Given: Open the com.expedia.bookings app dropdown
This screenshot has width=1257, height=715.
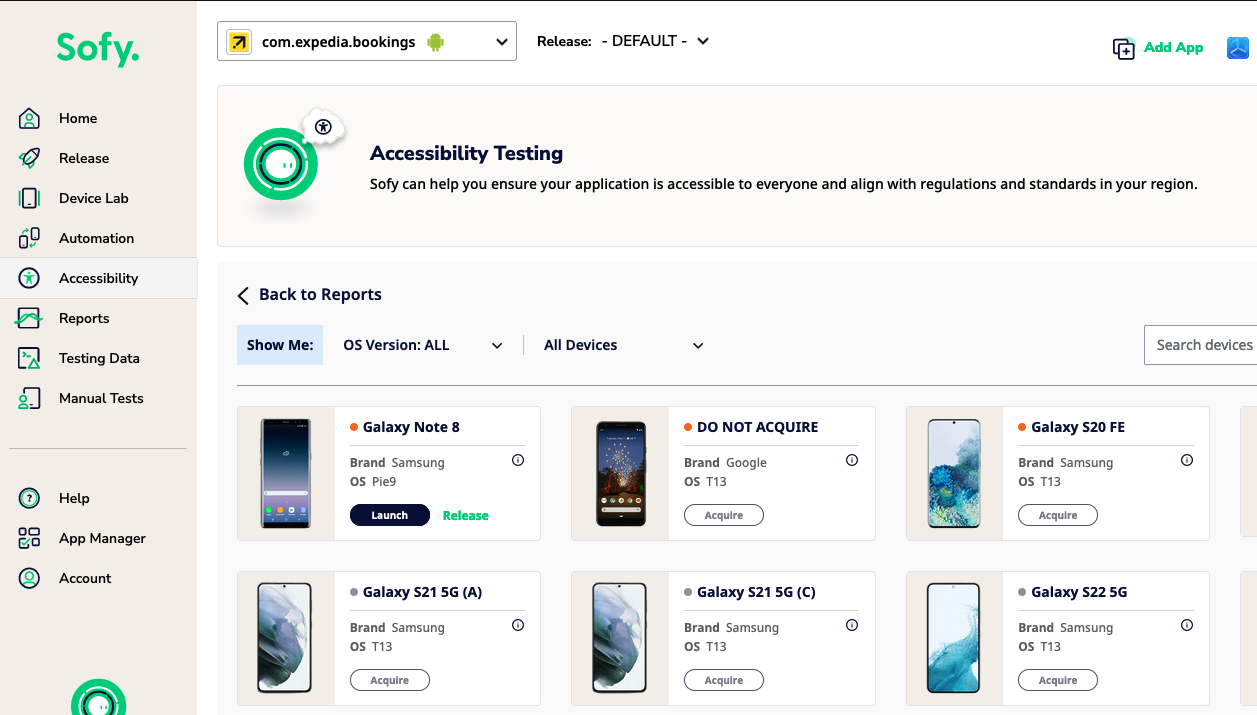Looking at the screenshot, I should (367, 41).
